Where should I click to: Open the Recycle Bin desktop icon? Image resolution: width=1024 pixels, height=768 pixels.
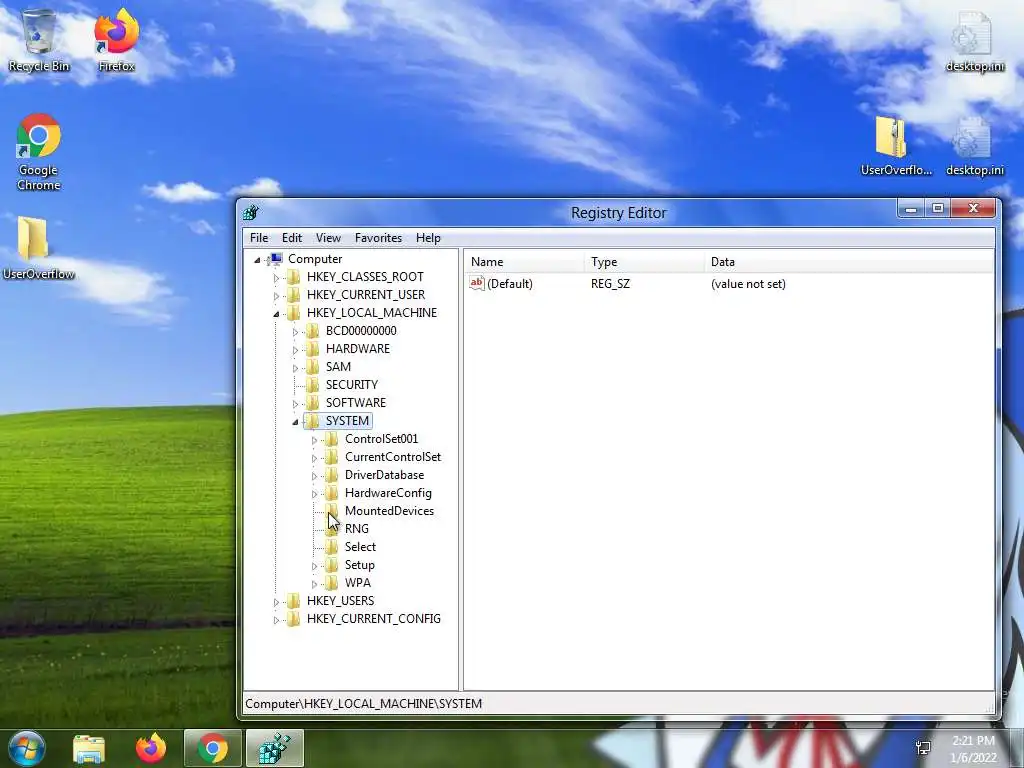click(x=39, y=39)
